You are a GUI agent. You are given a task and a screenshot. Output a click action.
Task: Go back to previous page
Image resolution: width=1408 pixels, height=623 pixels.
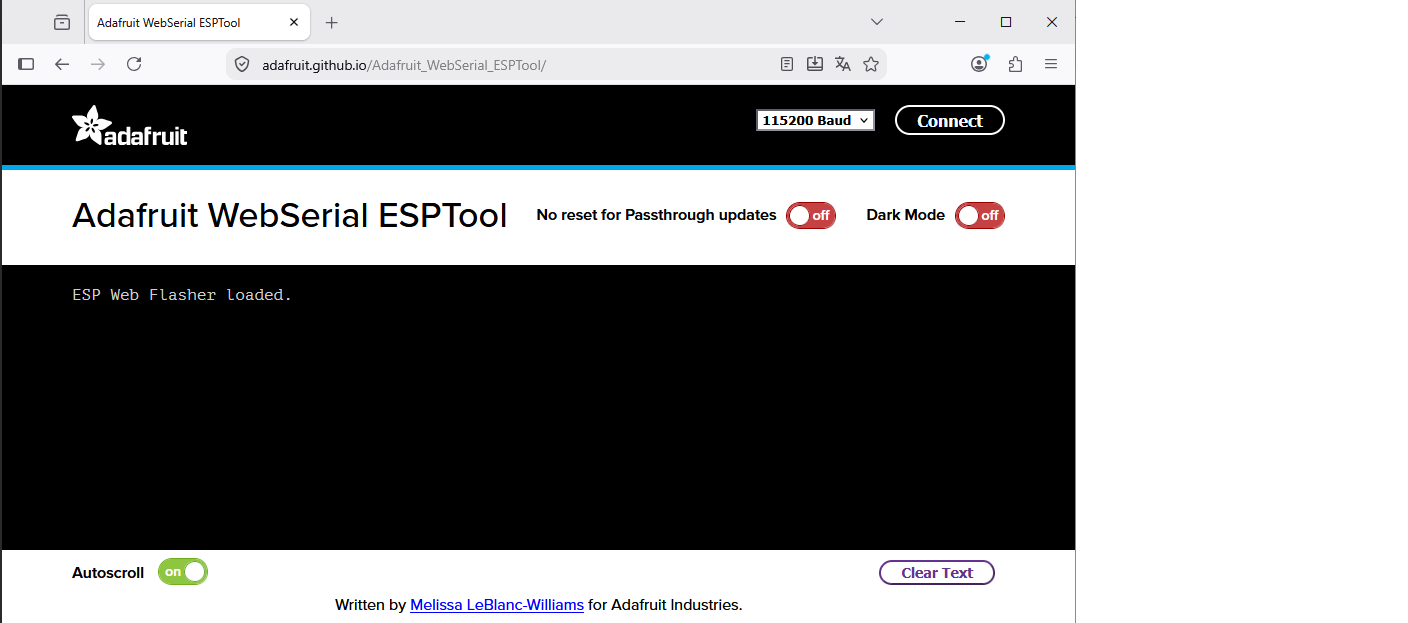tap(62, 64)
